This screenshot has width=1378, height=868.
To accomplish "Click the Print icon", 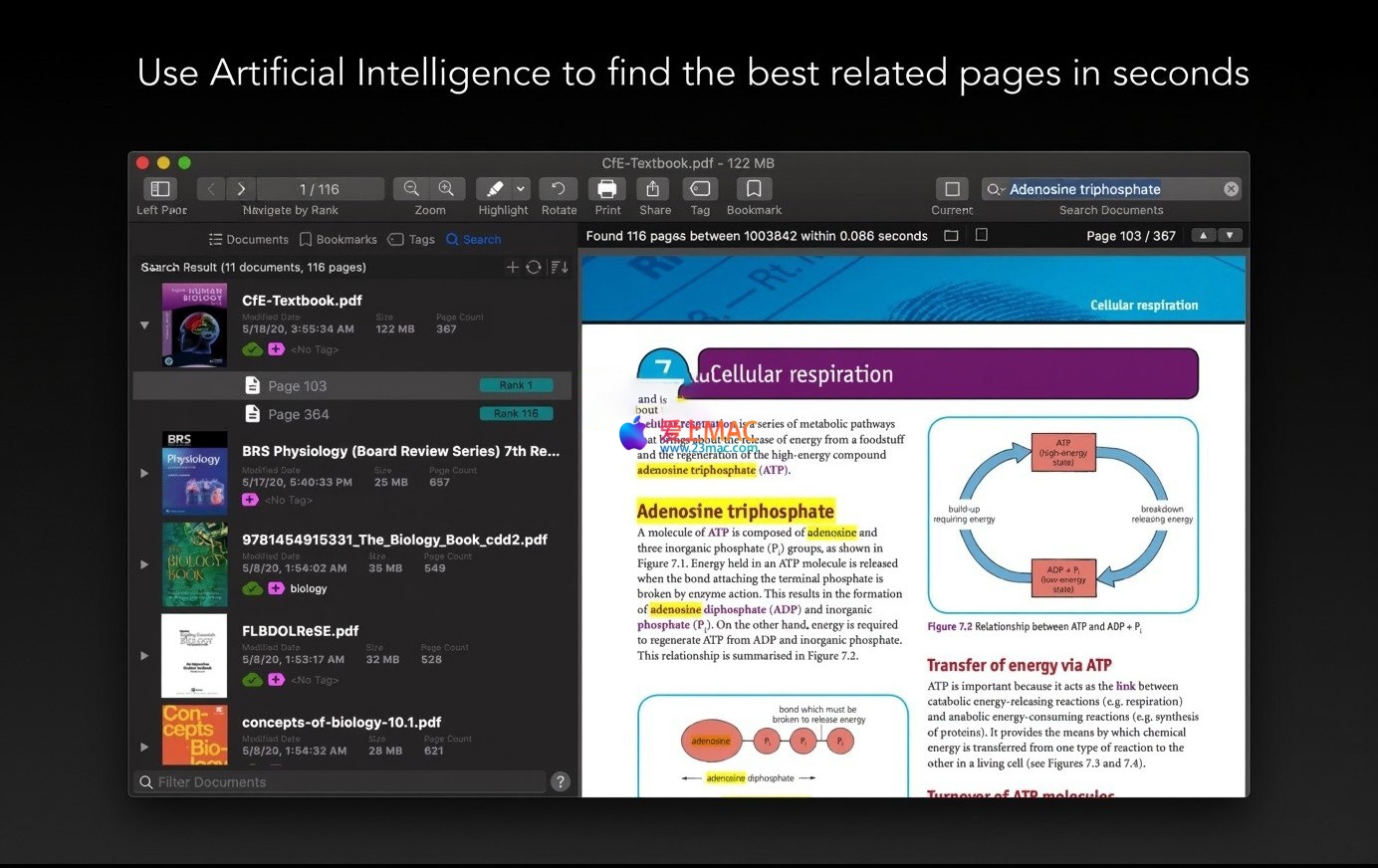I will pyautogui.click(x=607, y=189).
